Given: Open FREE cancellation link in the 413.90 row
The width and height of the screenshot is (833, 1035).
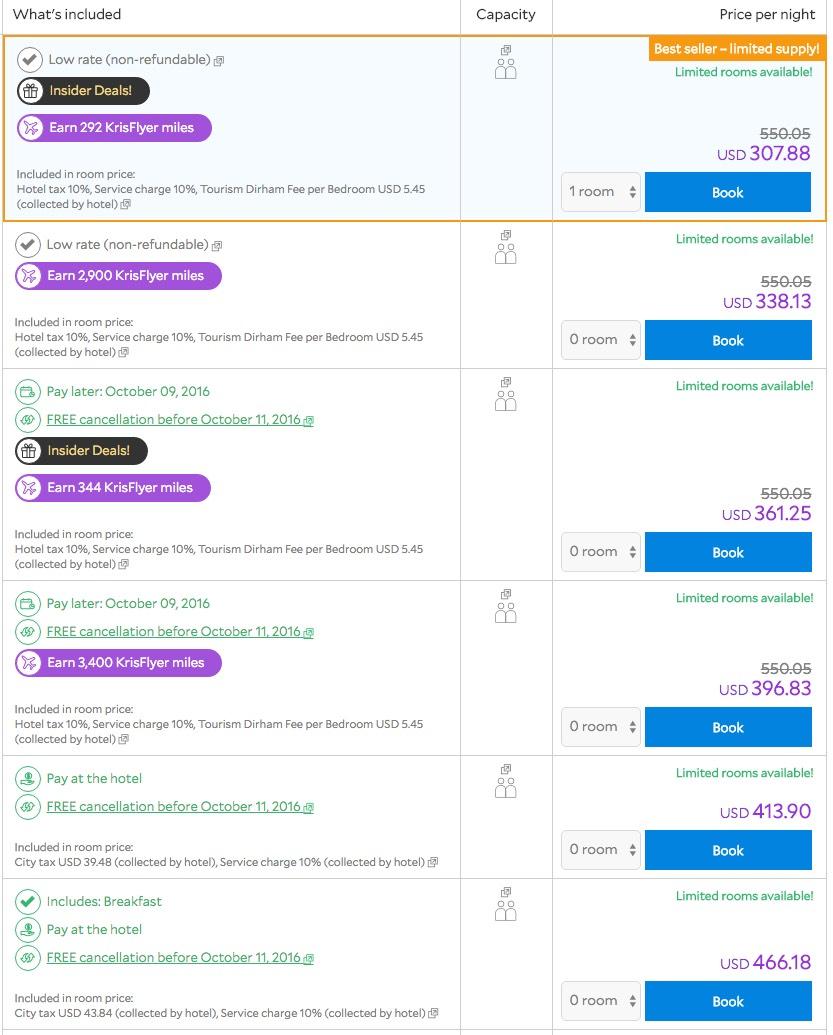Looking at the screenshot, I should [174, 807].
